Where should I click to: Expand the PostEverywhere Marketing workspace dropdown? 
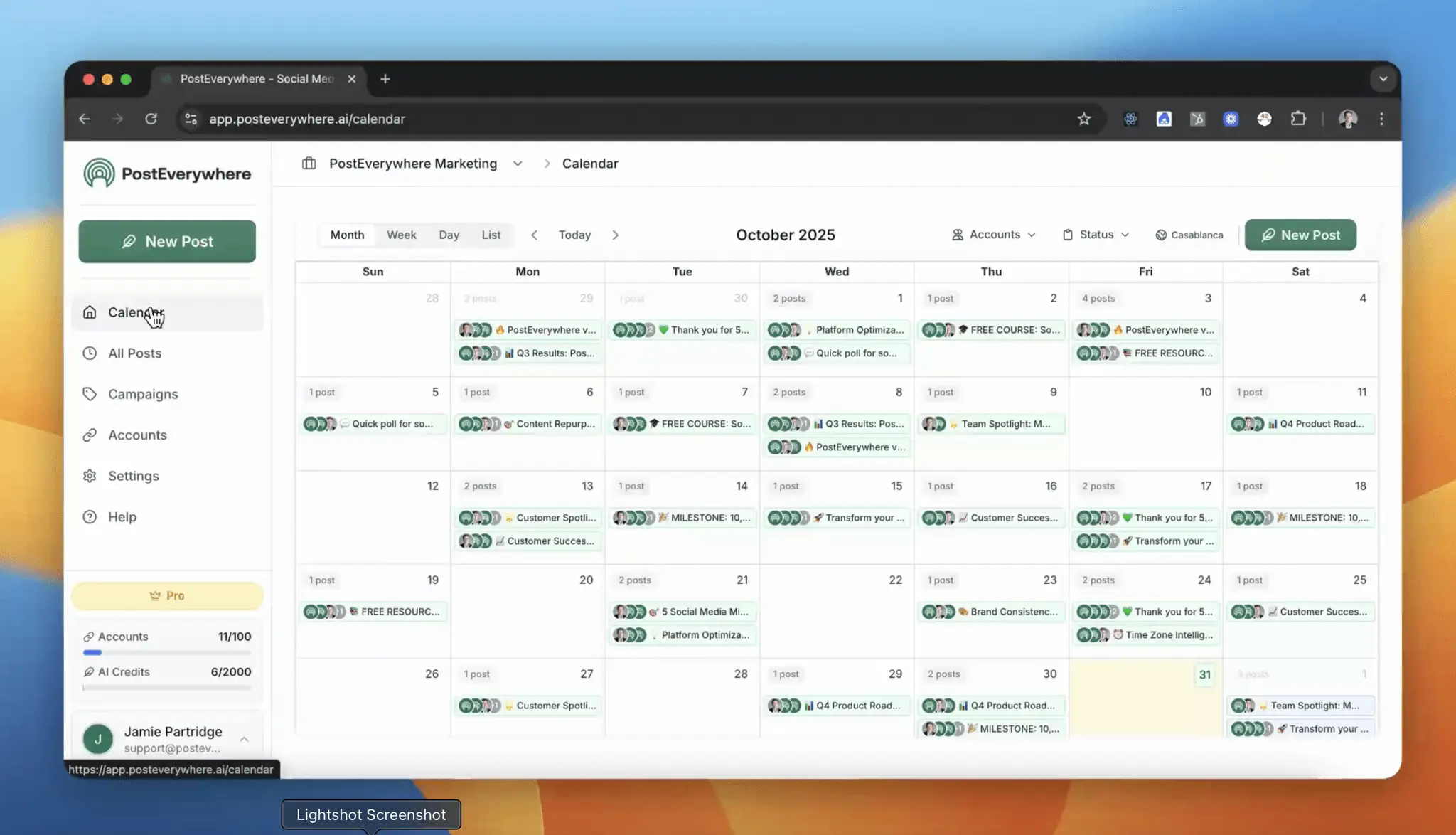[x=518, y=164]
